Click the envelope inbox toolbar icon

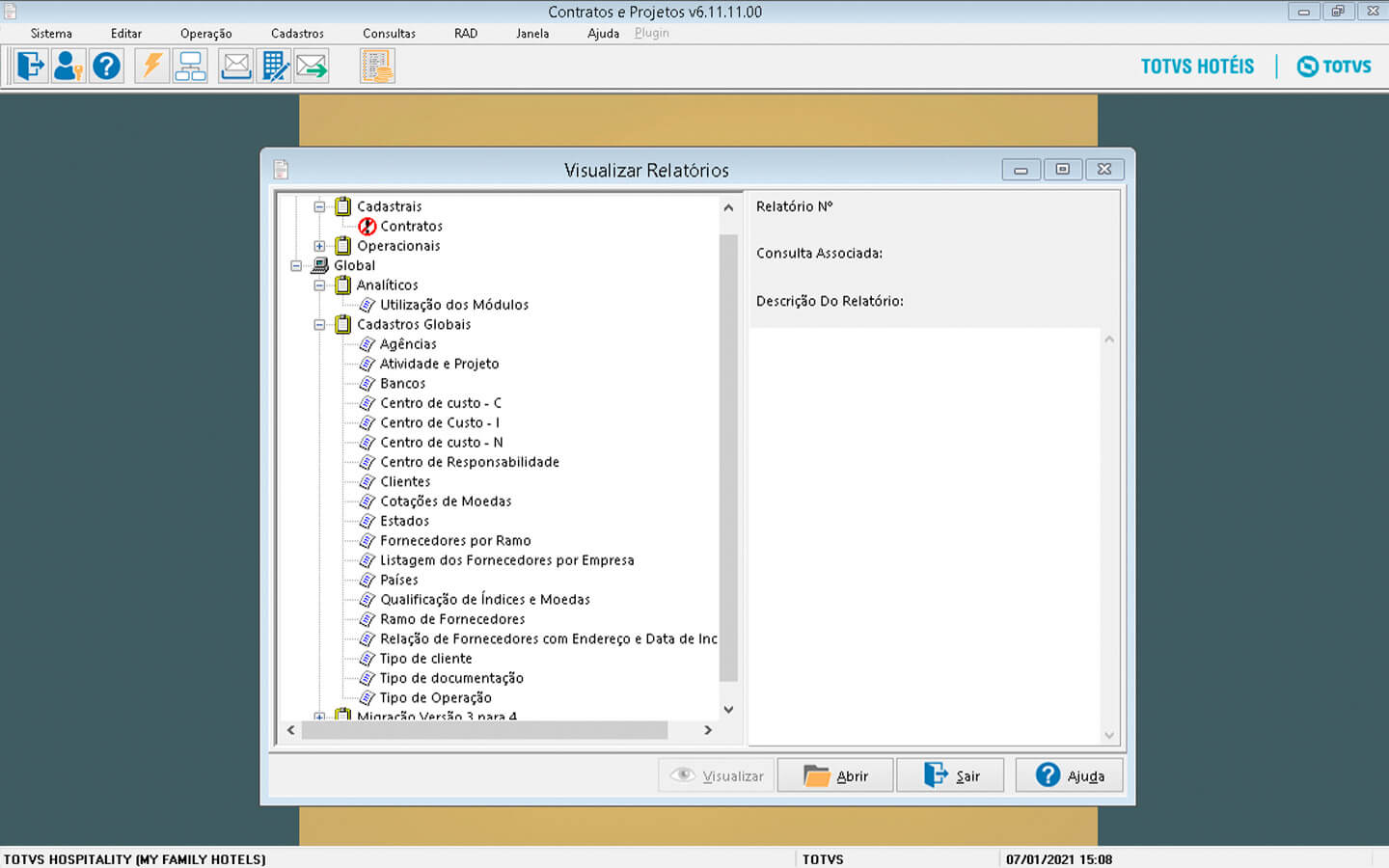[x=236, y=67]
